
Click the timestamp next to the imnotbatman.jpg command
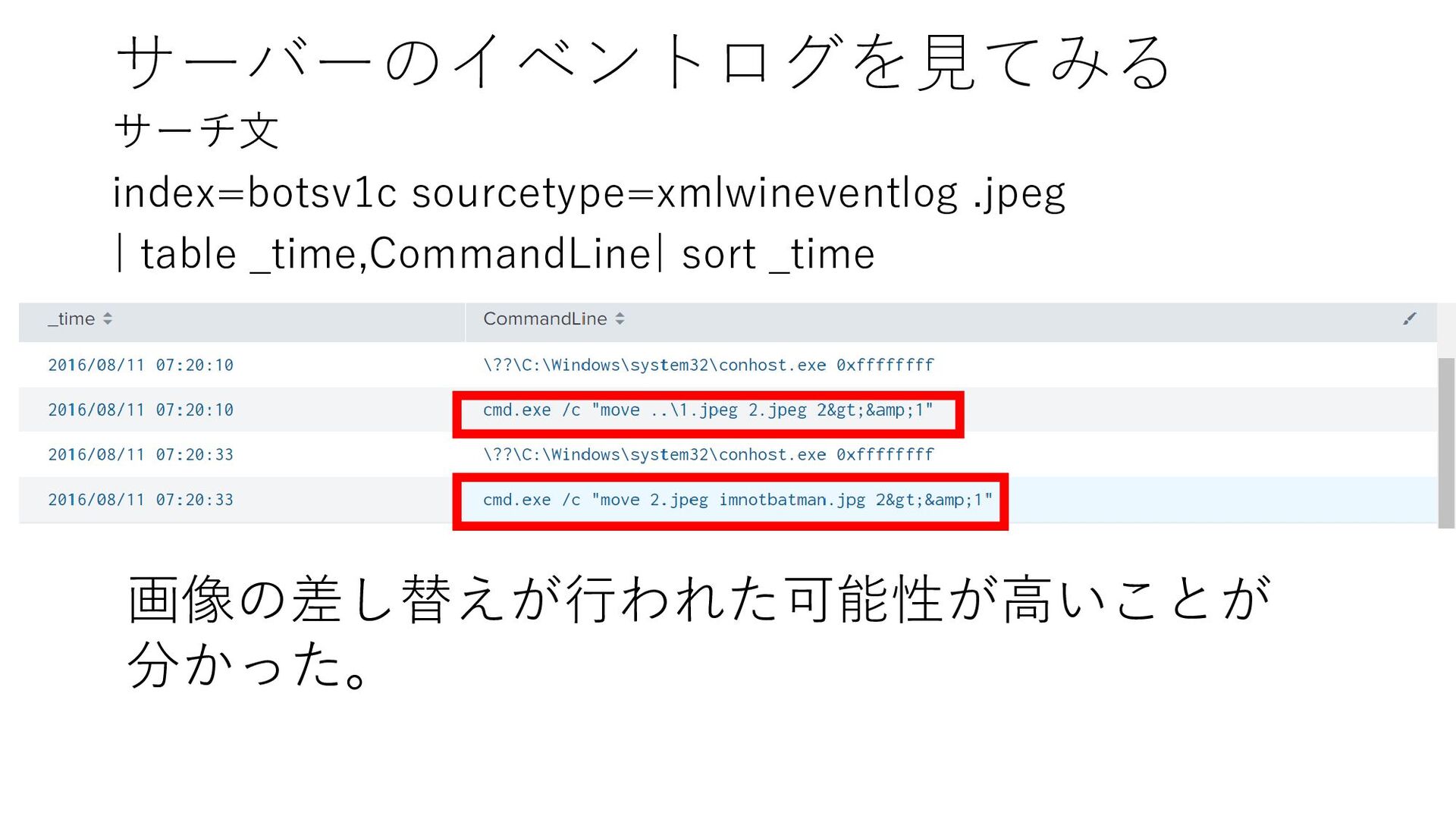140,500
